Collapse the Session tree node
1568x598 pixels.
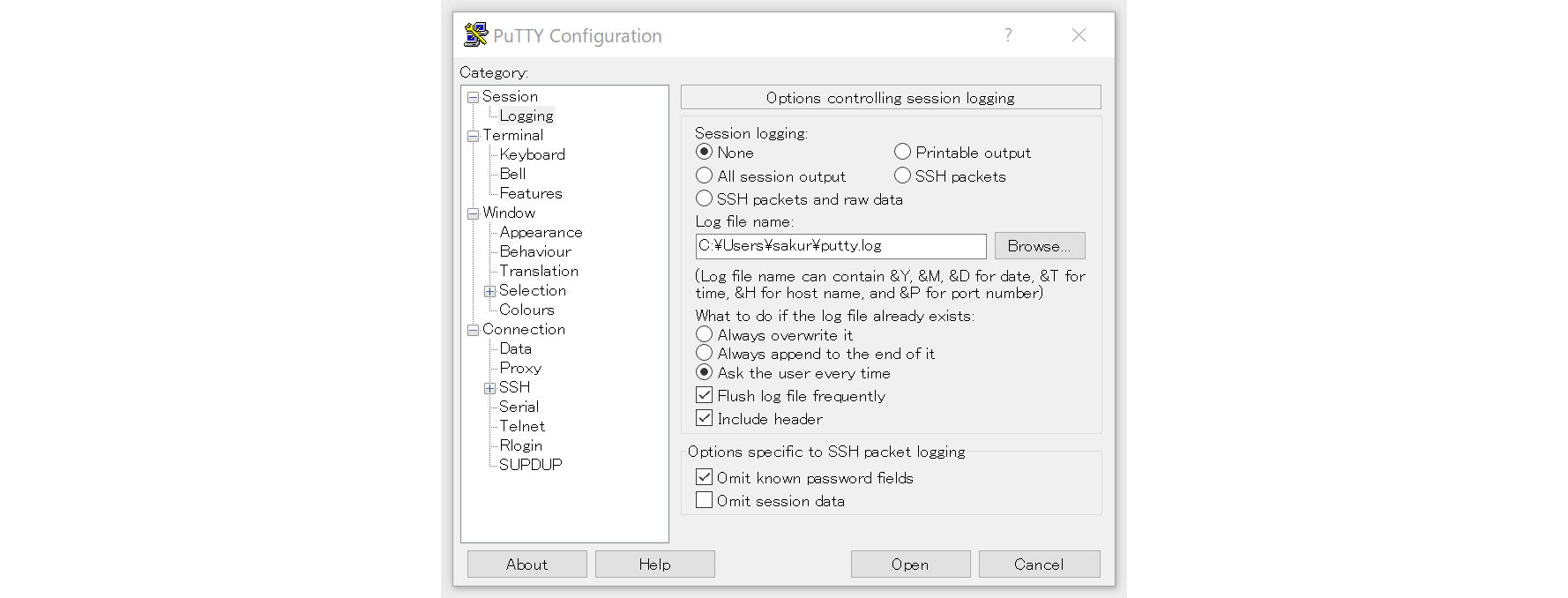click(x=474, y=98)
